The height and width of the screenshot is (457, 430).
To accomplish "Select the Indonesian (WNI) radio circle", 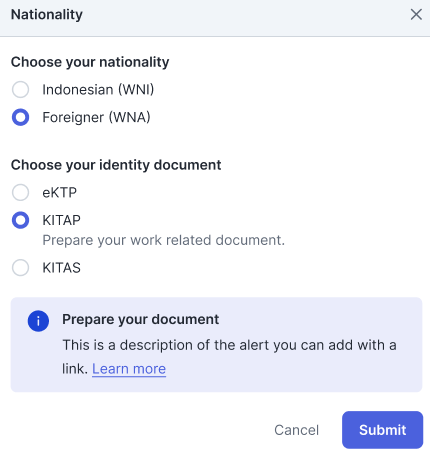I will point(20,90).
